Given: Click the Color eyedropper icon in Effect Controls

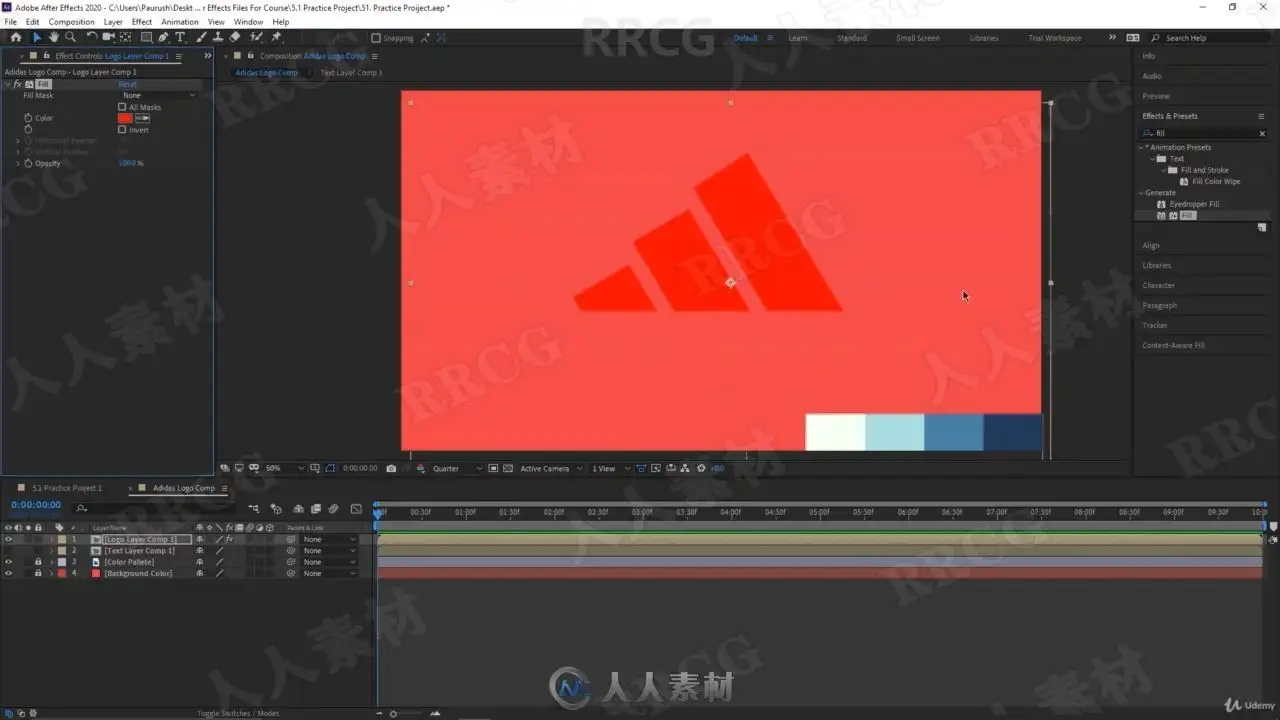Looking at the screenshot, I should pyautogui.click(x=142, y=118).
